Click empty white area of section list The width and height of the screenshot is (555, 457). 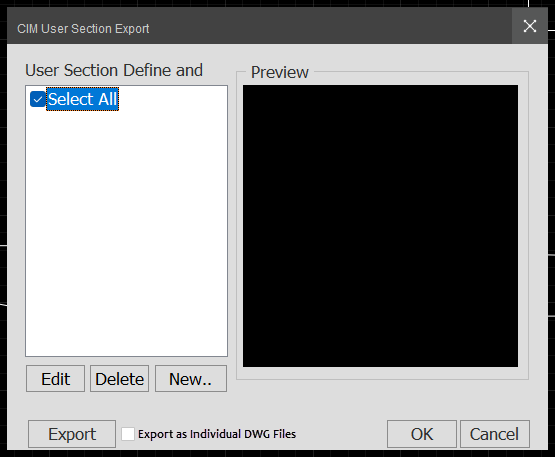tap(126, 234)
